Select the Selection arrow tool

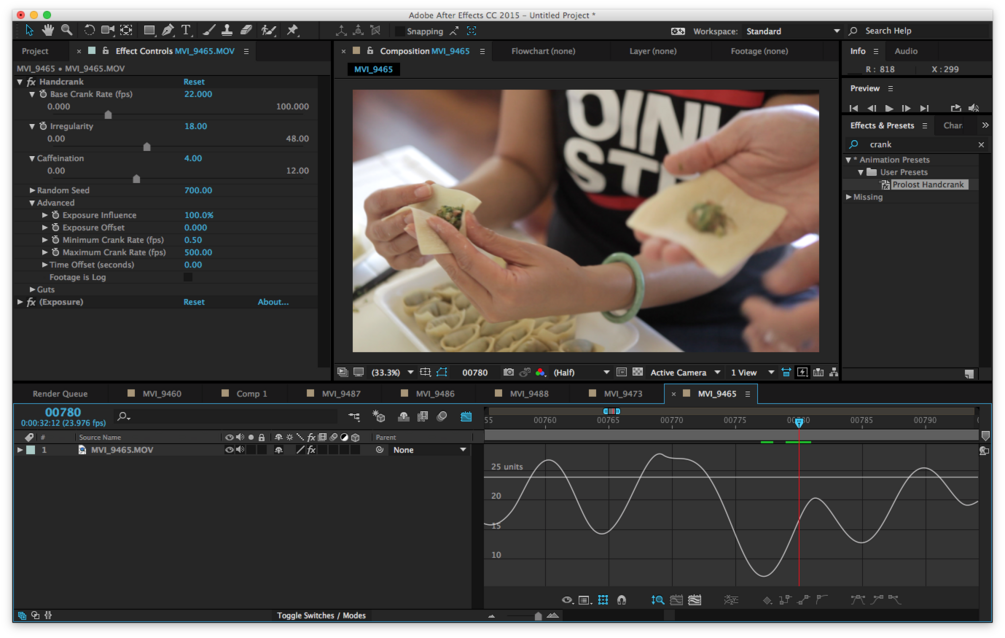tap(29, 30)
